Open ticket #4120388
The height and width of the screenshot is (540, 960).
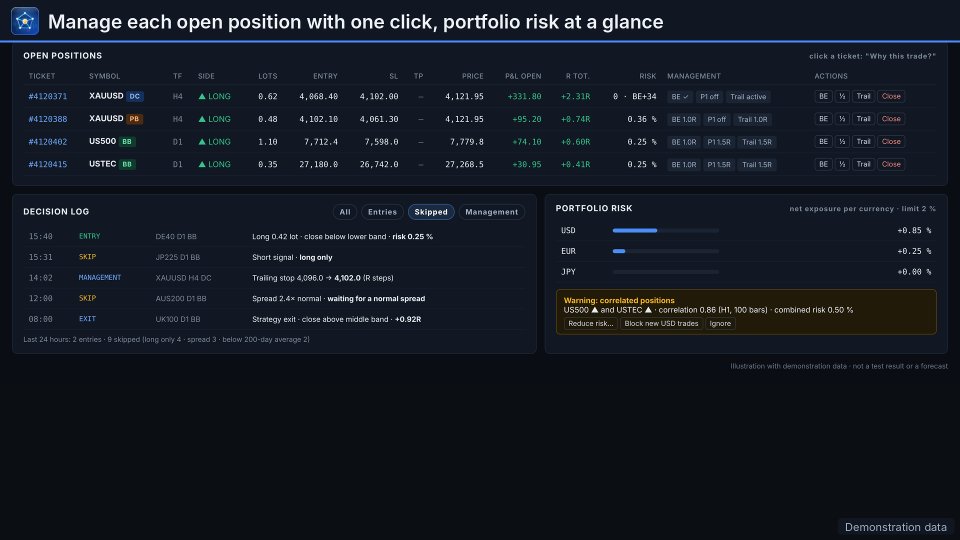tap(48, 119)
